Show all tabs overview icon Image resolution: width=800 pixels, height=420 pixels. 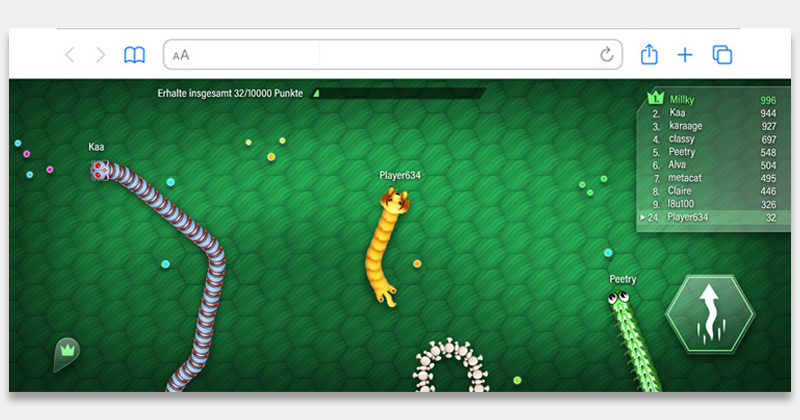click(722, 55)
